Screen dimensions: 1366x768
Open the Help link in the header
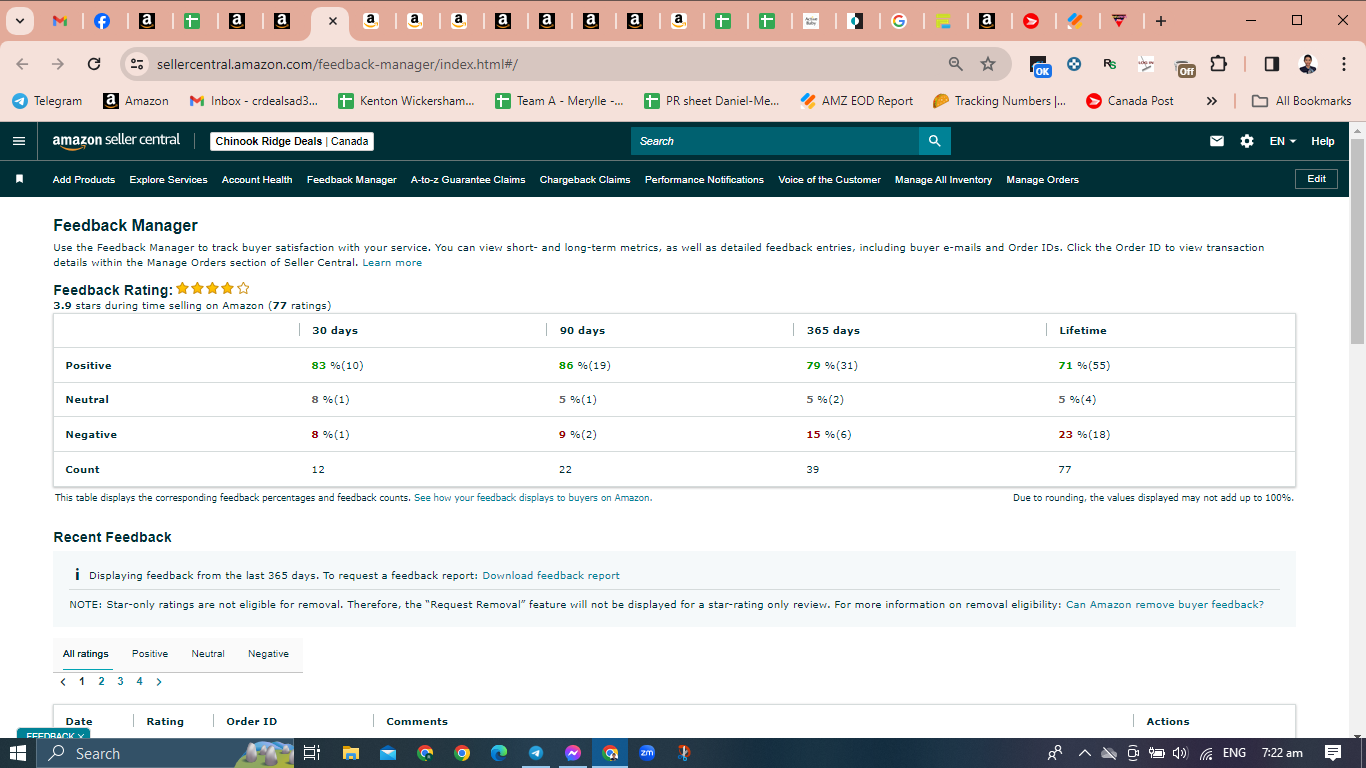point(1323,141)
